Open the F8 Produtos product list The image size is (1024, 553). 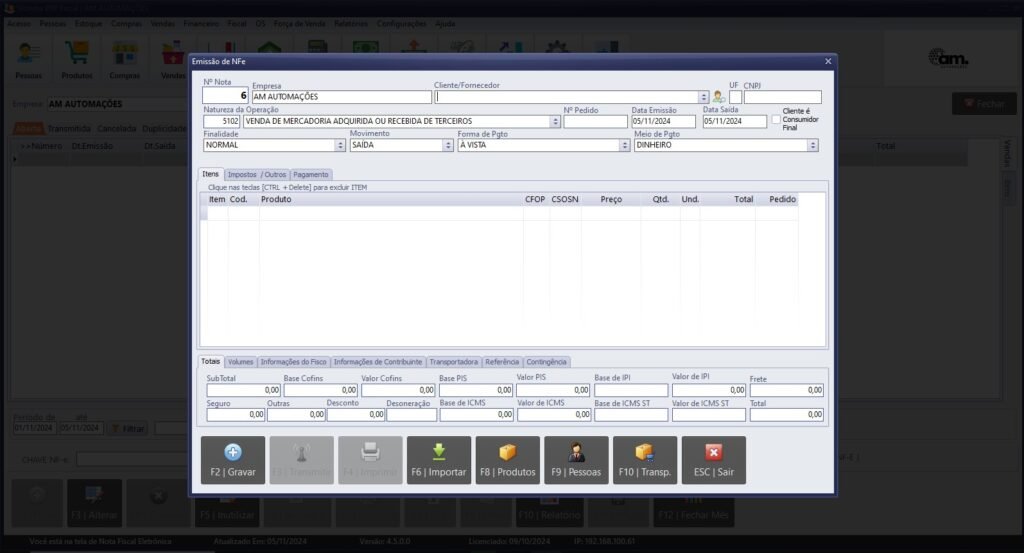(x=507, y=460)
